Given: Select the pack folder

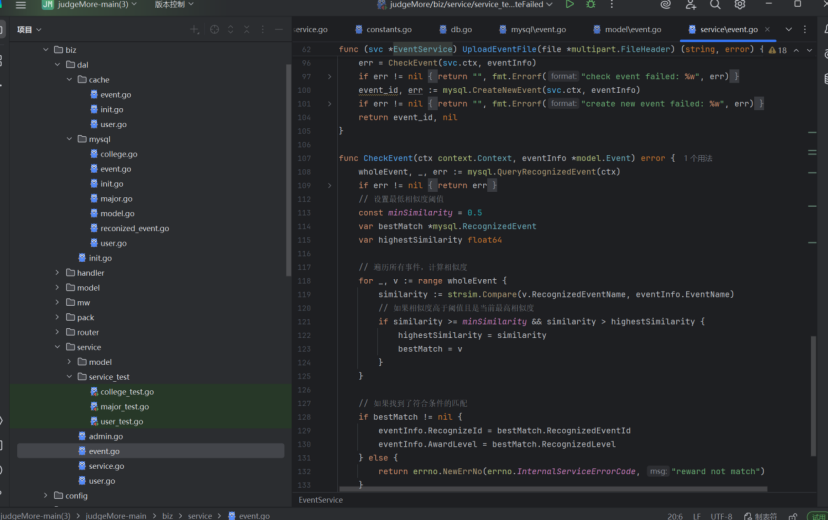Looking at the screenshot, I should (x=80, y=317).
